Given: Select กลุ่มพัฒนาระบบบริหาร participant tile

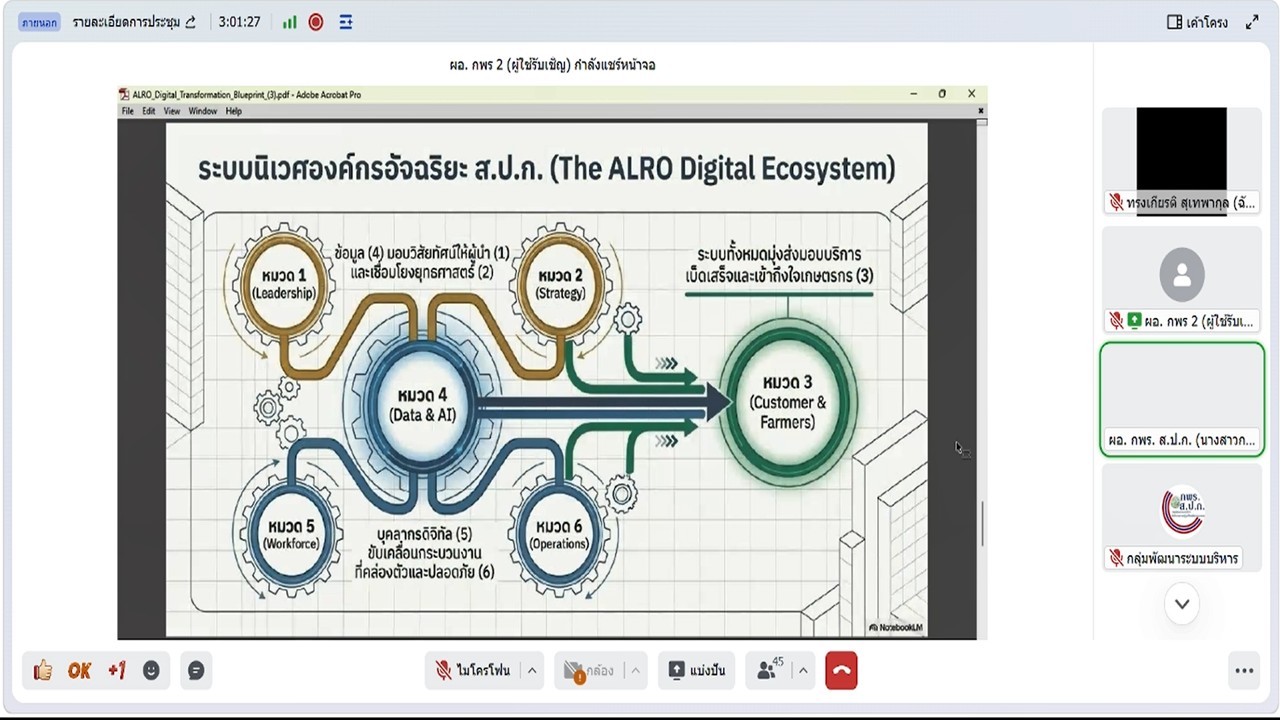Looking at the screenshot, I should 1182,518.
